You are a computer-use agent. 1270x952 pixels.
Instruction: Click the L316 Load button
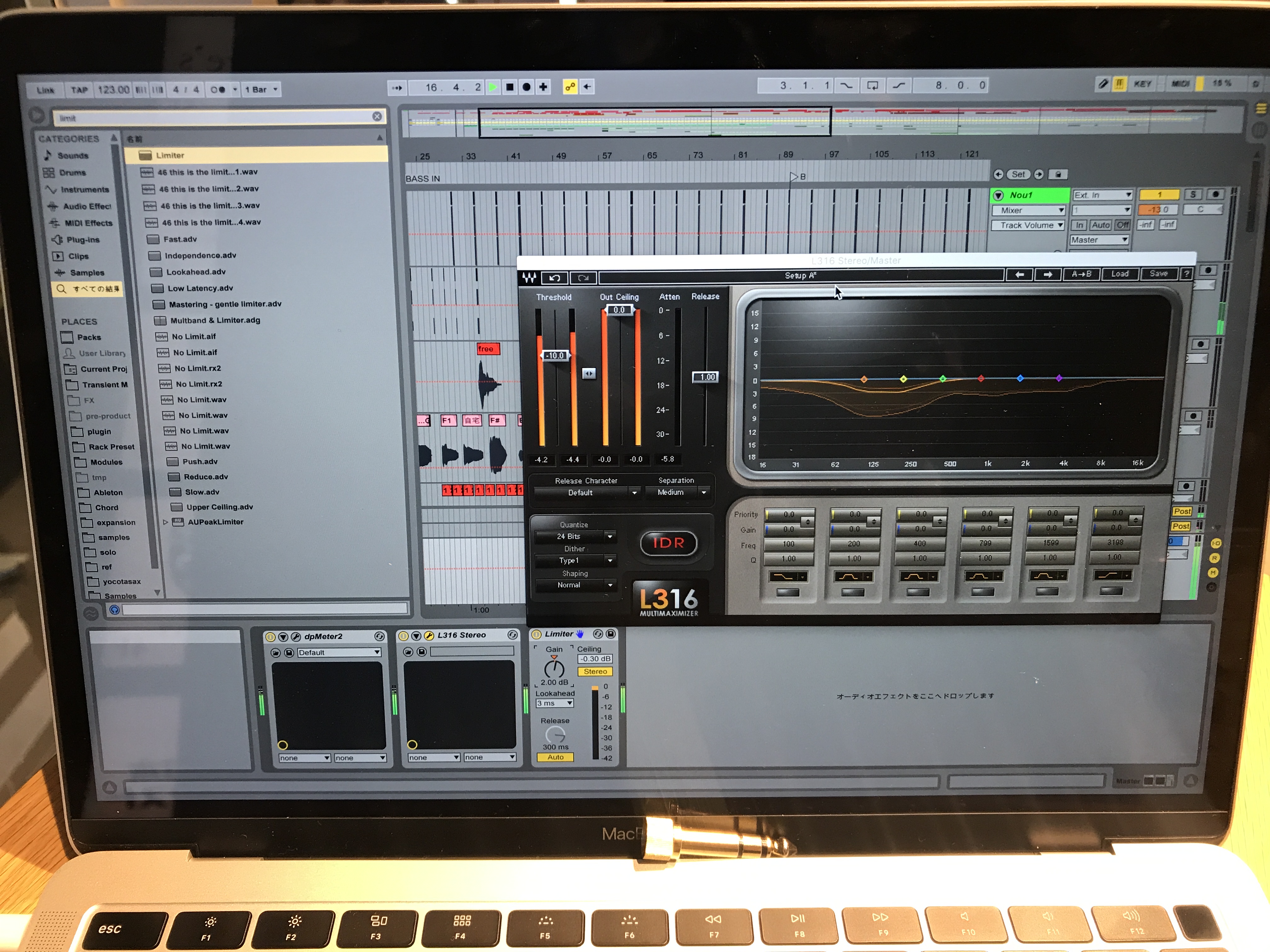pyautogui.click(x=1119, y=274)
